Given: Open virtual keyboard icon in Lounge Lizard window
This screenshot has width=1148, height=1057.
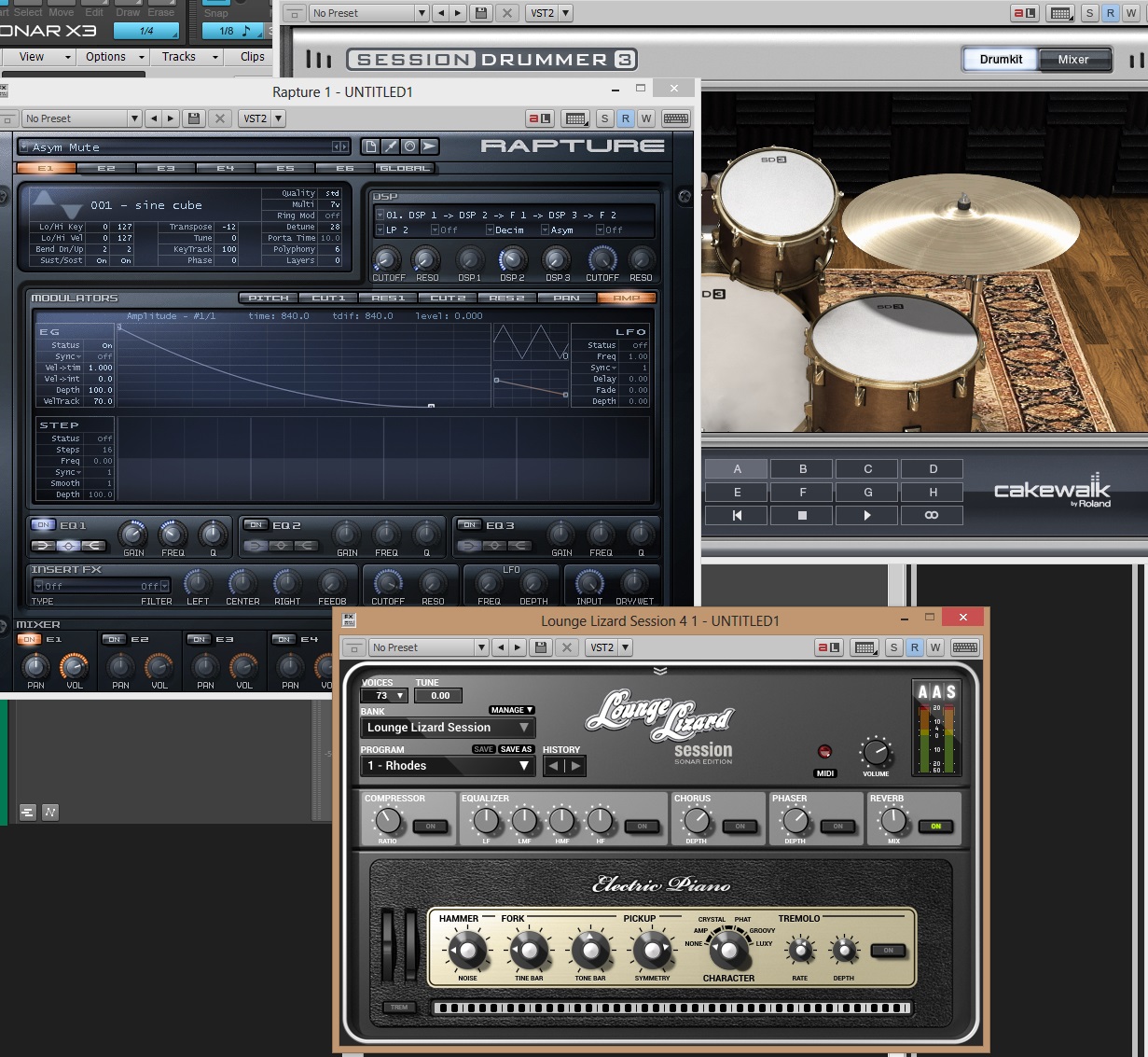Looking at the screenshot, I should (x=965, y=647).
